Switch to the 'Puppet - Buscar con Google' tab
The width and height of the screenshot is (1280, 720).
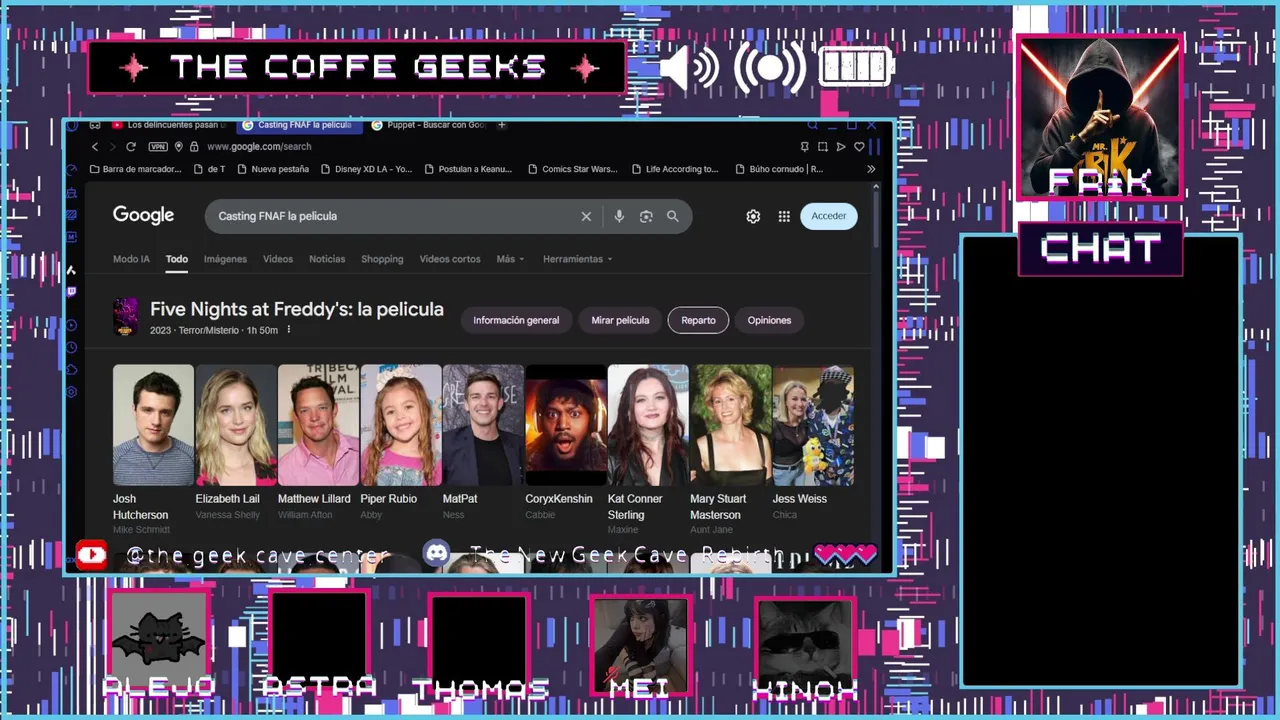click(428, 125)
